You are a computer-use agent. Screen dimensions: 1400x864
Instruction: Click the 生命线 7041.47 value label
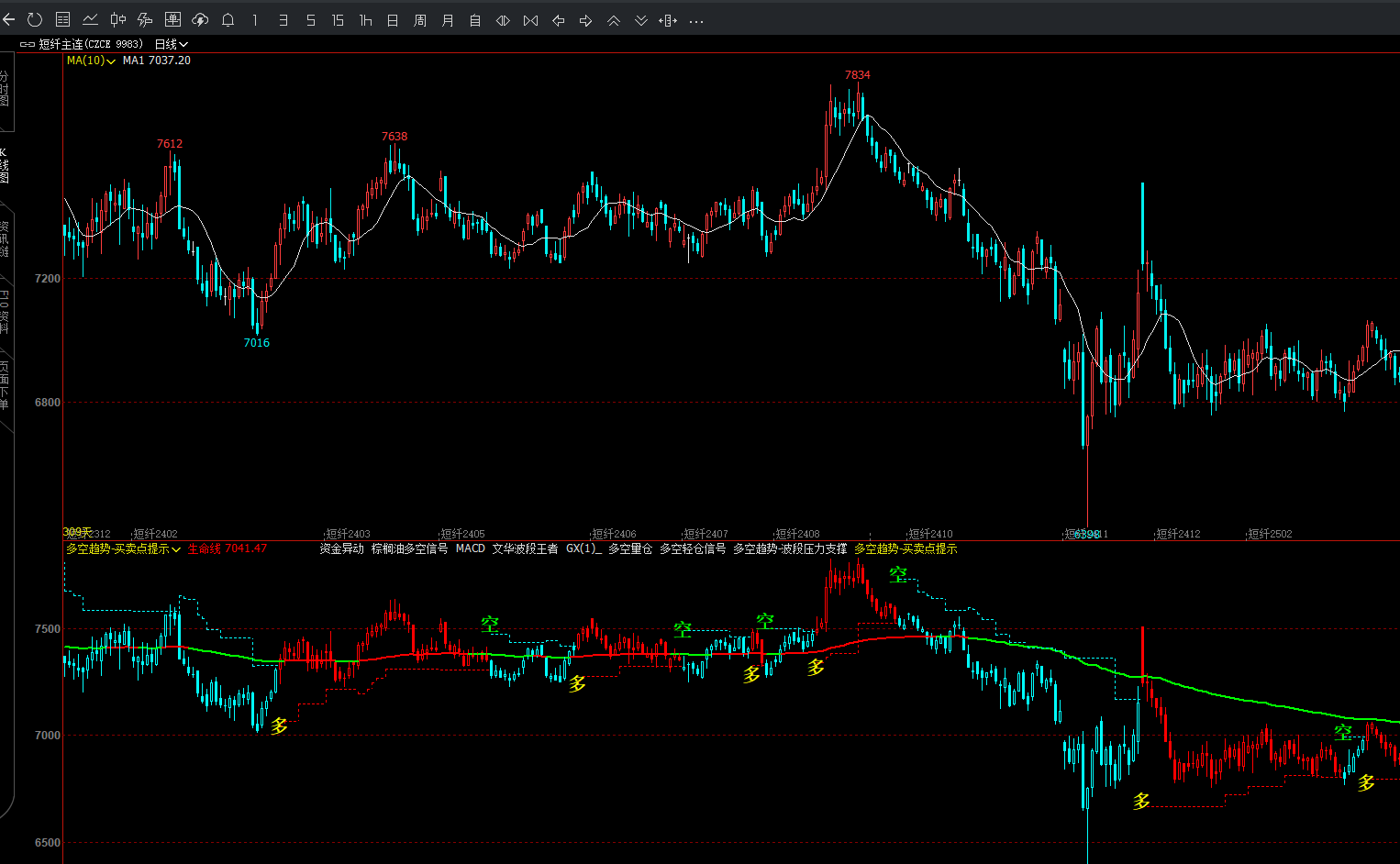coord(228,548)
